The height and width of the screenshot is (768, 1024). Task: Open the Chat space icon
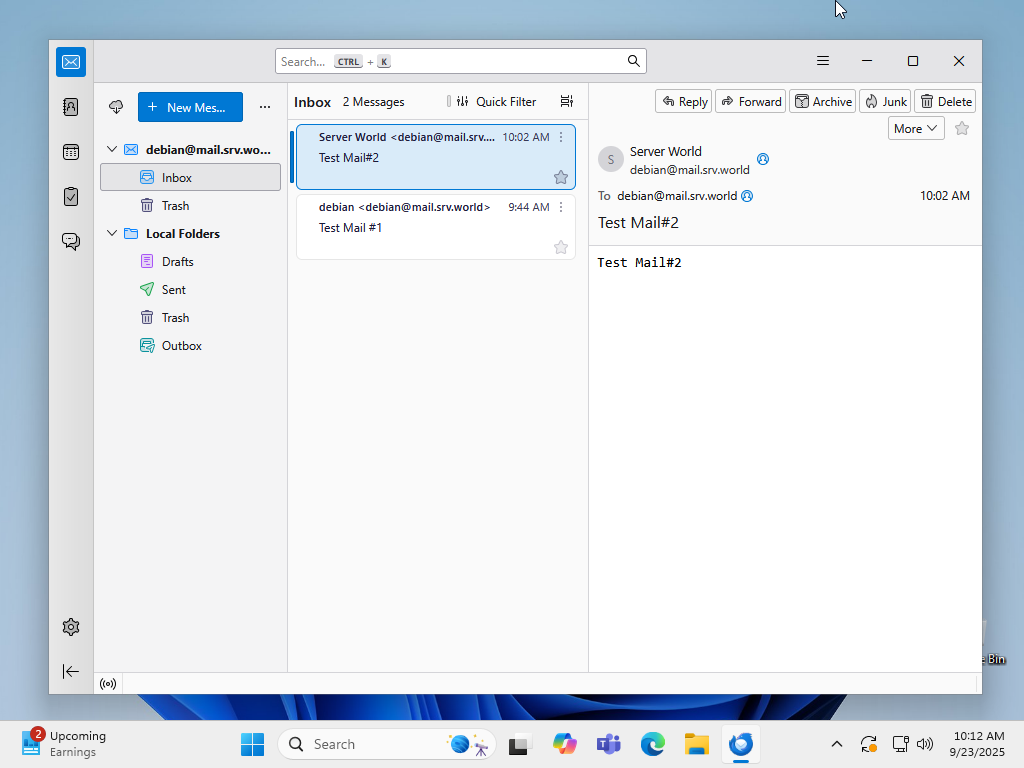(x=71, y=241)
